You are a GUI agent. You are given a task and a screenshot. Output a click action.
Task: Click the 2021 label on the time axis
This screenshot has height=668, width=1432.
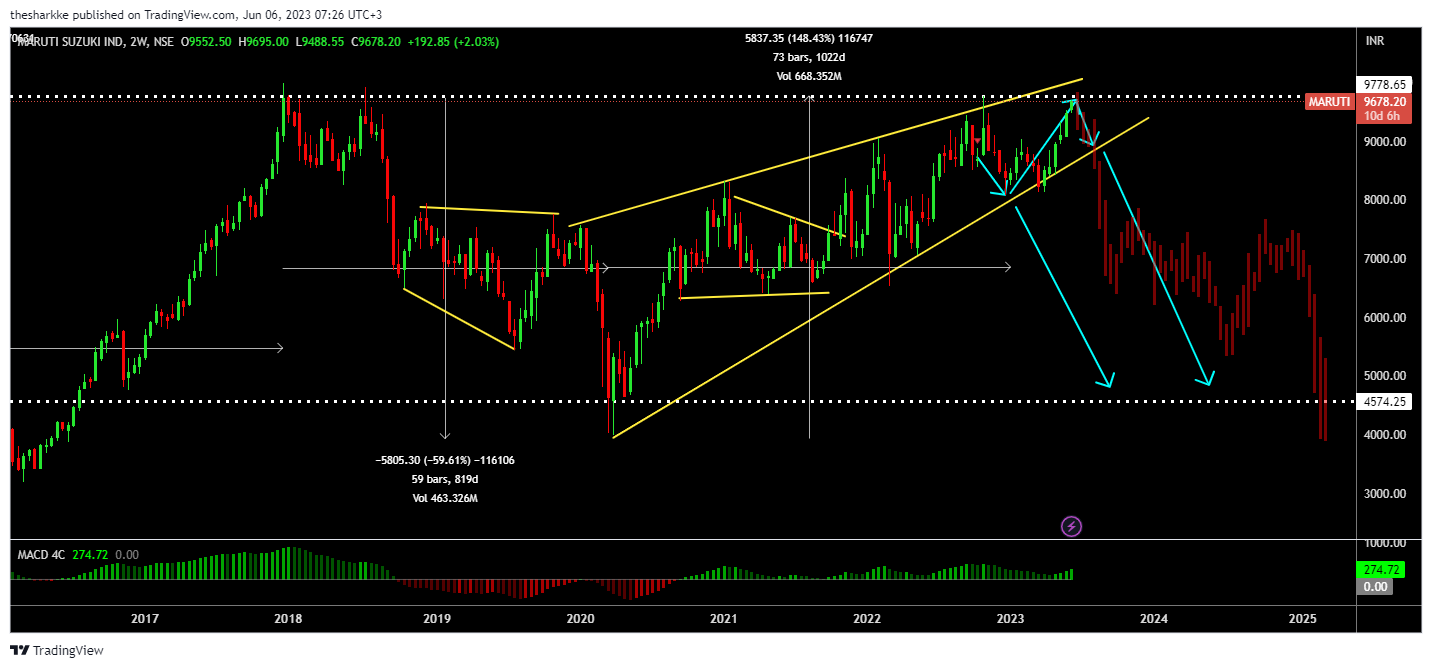click(x=723, y=620)
